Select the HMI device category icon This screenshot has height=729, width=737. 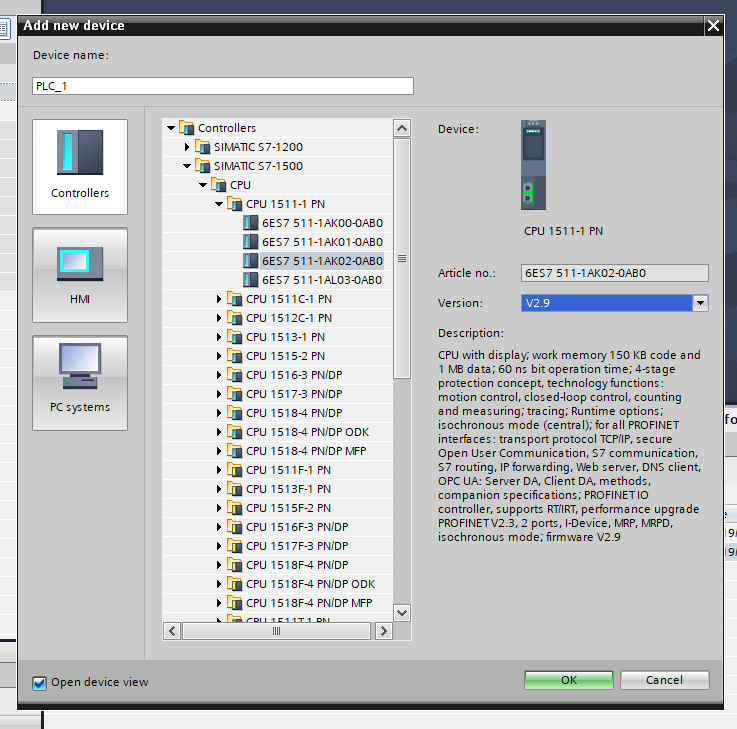tap(80, 262)
